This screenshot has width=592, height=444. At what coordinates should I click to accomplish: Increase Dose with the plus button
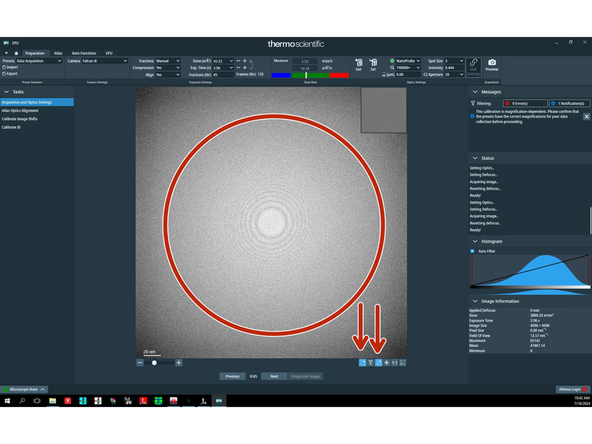[245, 61]
